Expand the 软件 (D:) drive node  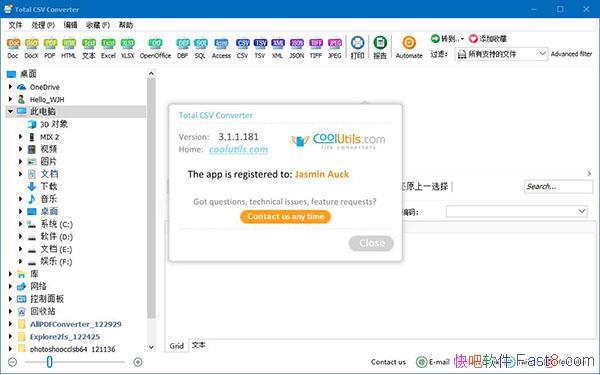pyautogui.click(x=20, y=236)
